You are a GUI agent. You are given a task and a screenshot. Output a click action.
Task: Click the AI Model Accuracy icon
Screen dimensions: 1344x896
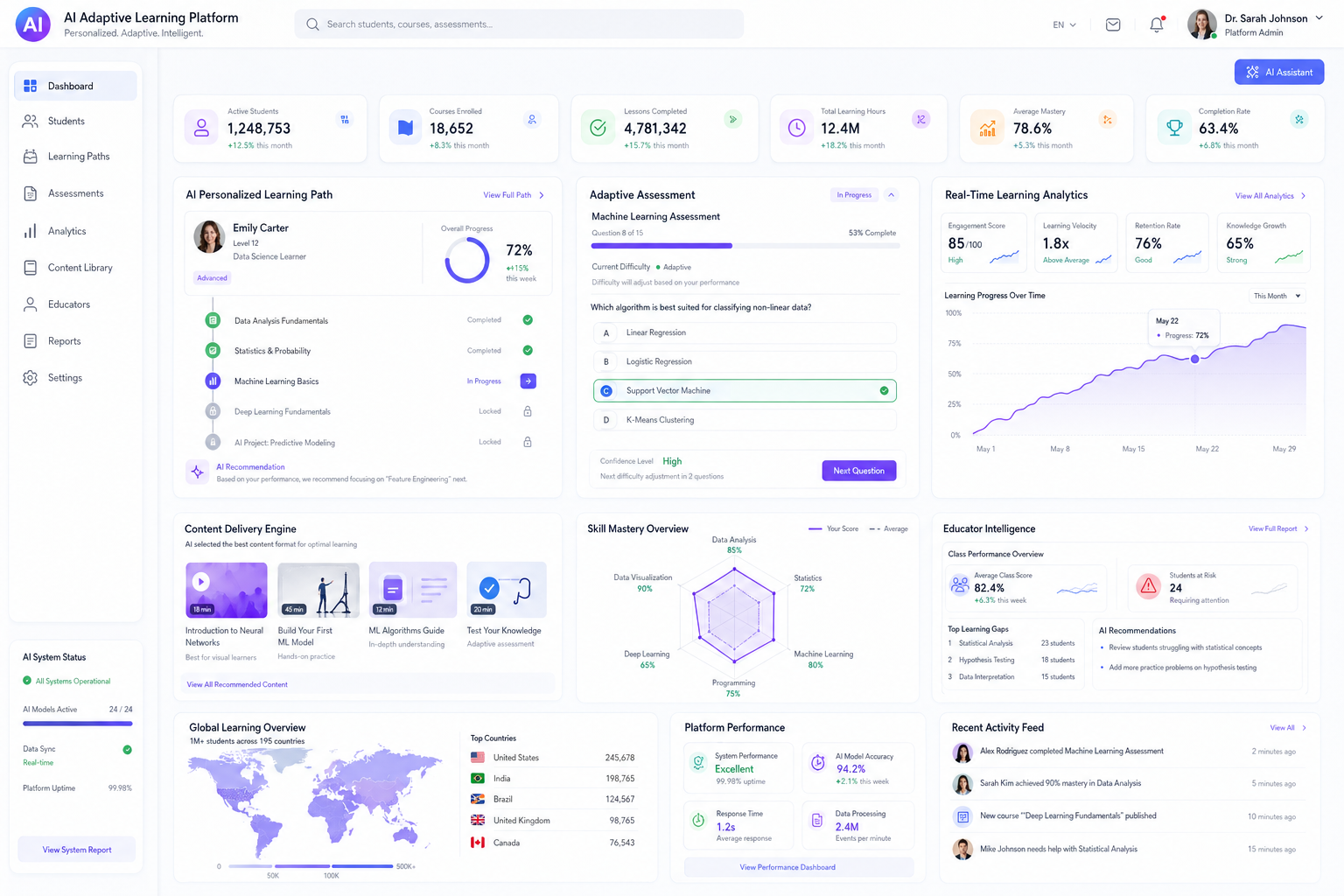(x=817, y=762)
